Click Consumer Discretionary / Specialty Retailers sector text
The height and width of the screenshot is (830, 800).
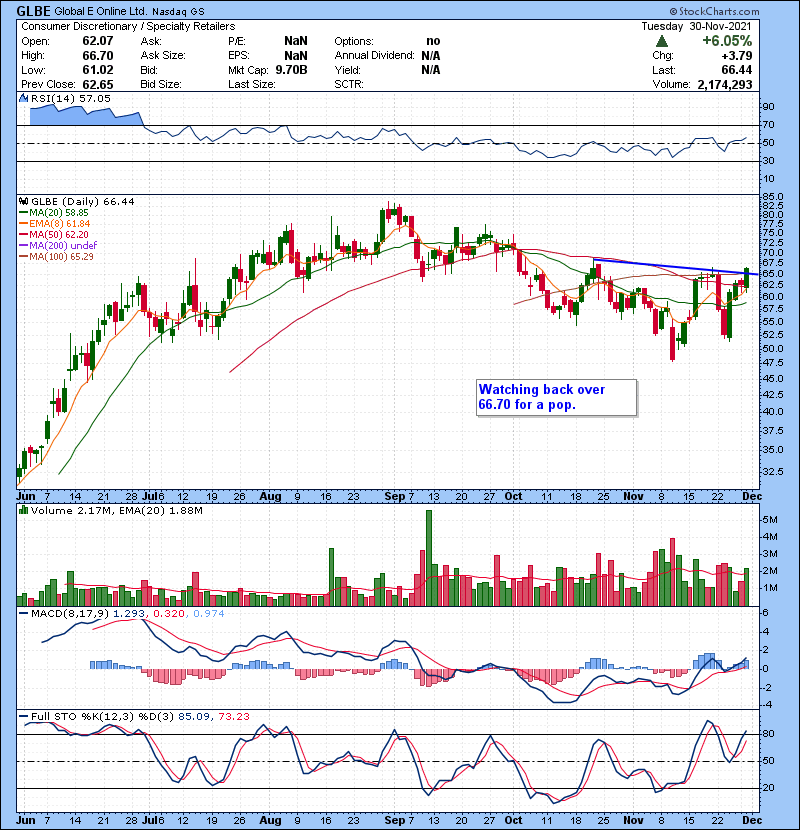coord(128,26)
